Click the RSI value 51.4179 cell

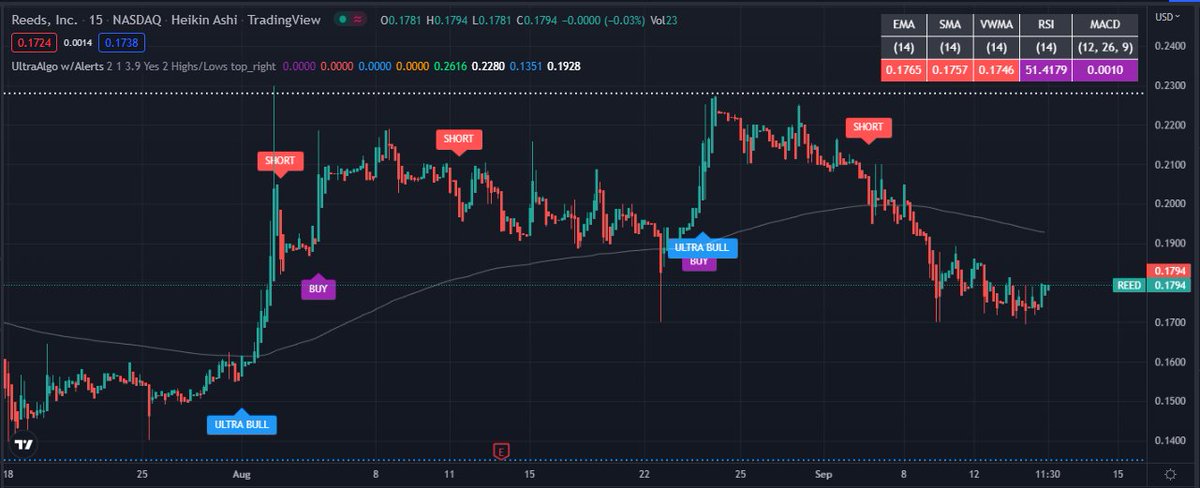tap(1045, 70)
